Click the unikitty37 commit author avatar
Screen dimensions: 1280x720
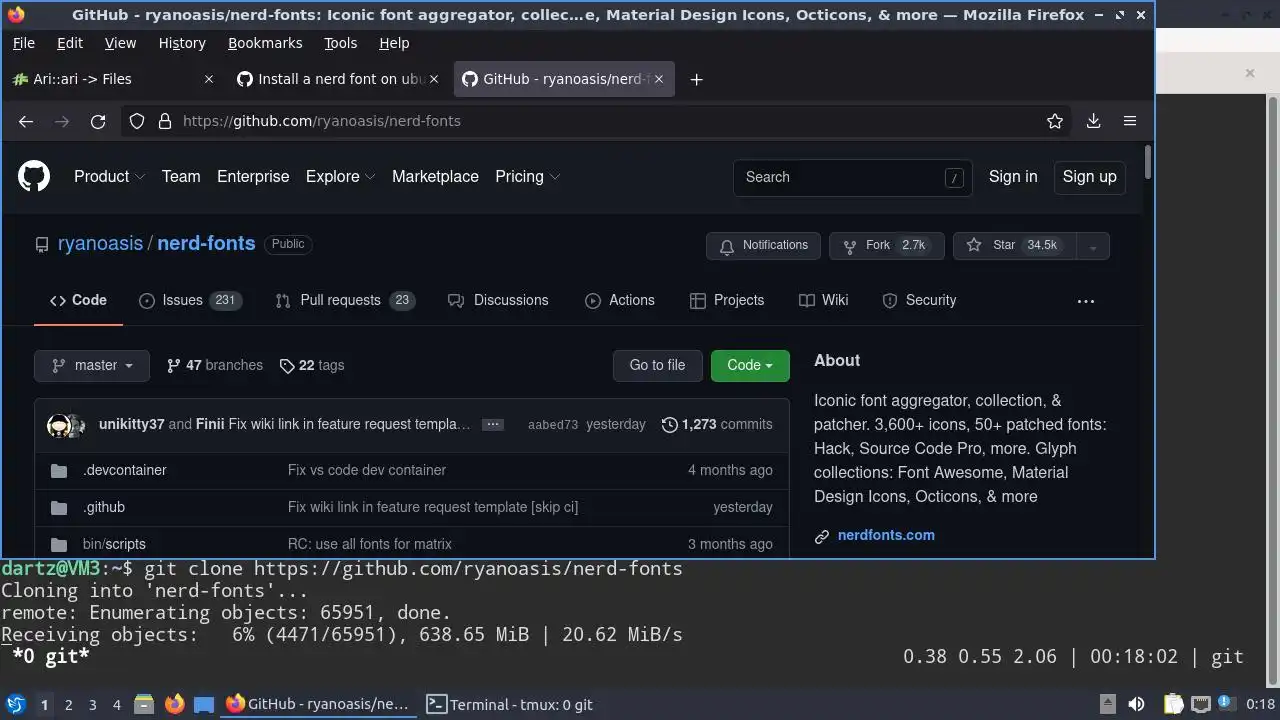[60, 425]
